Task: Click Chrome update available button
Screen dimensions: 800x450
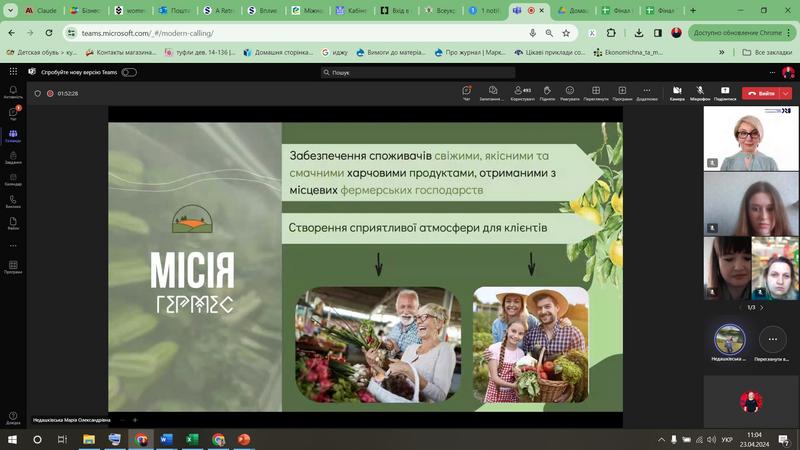Action: (741, 33)
